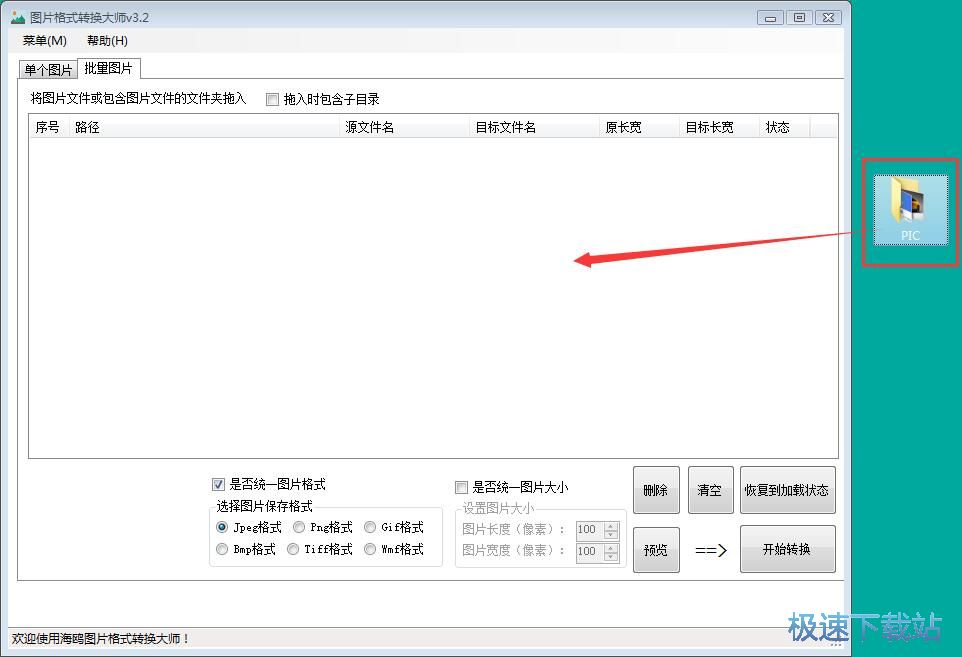The image size is (962, 657).
Task: Select Png格式 as output format
Action: (x=298, y=527)
